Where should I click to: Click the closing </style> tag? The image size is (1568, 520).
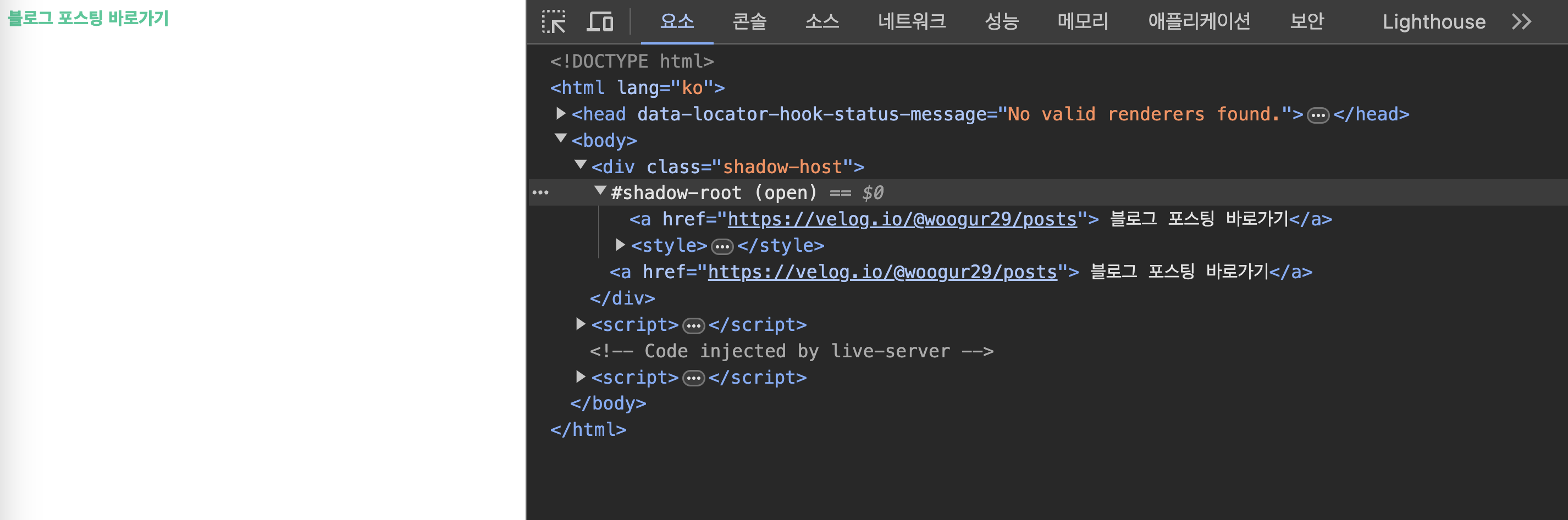point(780,246)
